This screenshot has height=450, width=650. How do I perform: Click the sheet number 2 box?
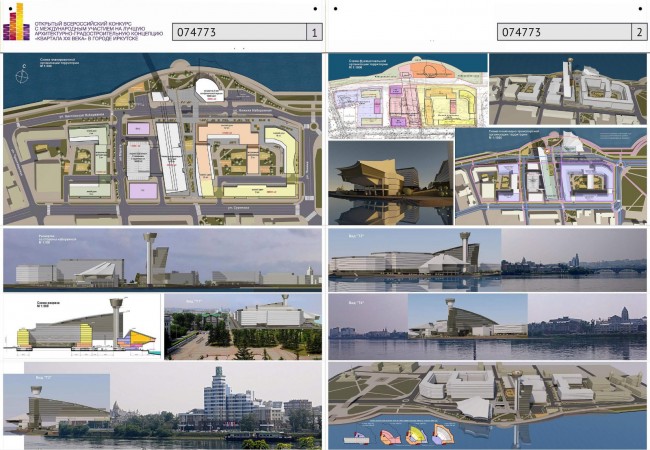coord(639,32)
